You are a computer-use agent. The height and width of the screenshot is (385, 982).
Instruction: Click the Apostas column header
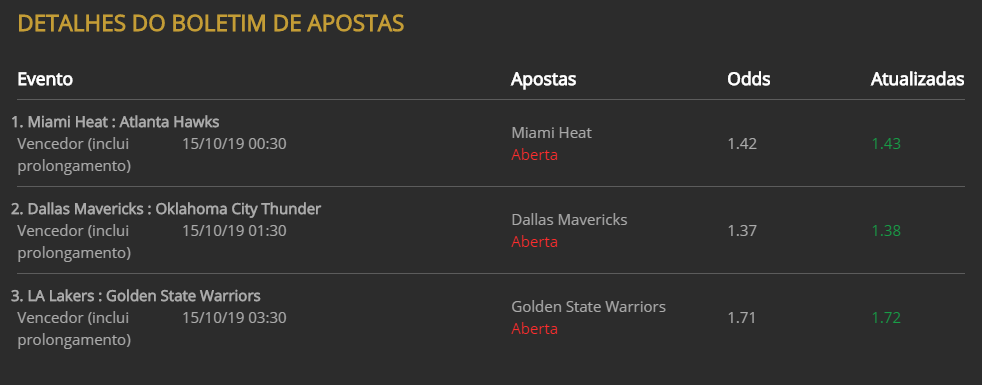click(544, 80)
